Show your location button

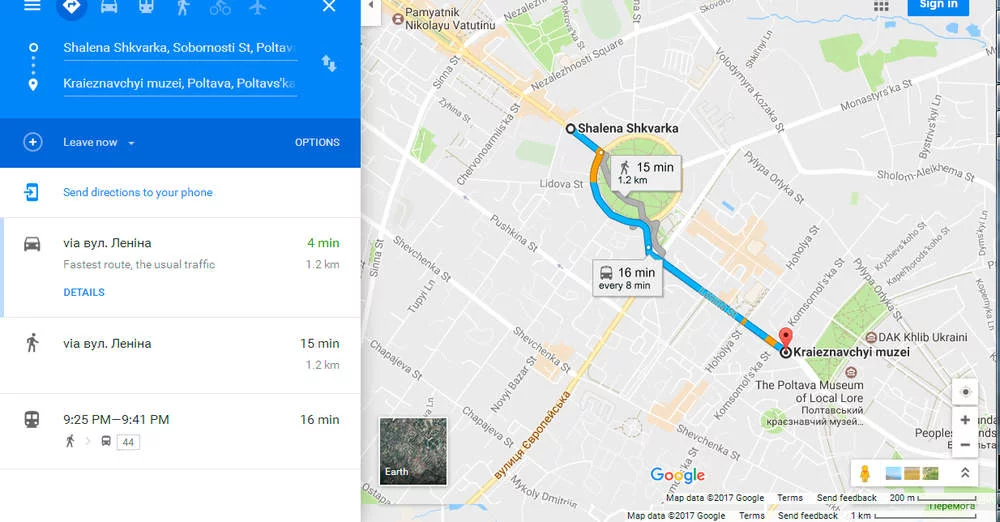coord(965,392)
